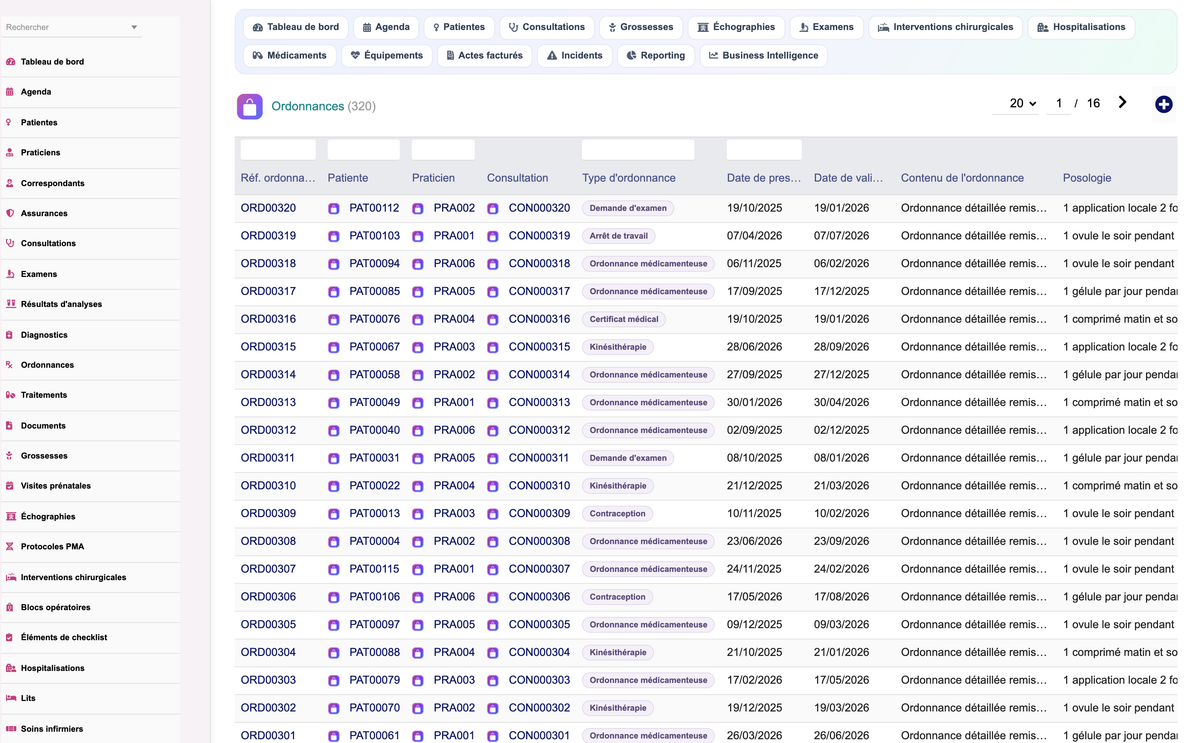The width and height of the screenshot is (1200, 743).
Task: Sort by Posologie column header
Action: (1087, 178)
